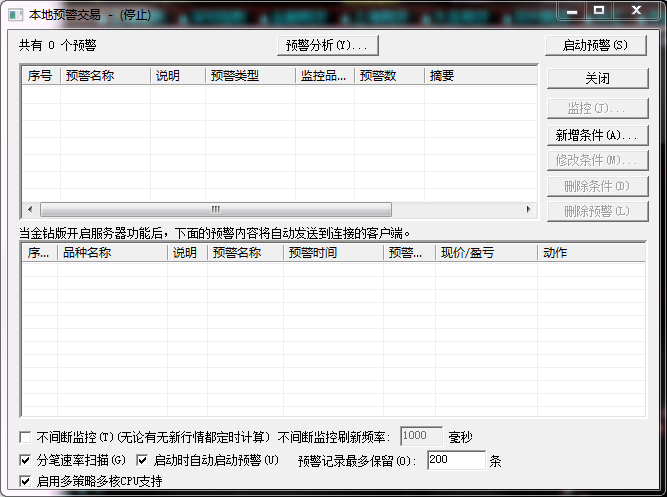Image resolution: width=667 pixels, height=497 pixels.
Task: Click the greyed 删除条件(D) button
Action: click(x=598, y=186)
